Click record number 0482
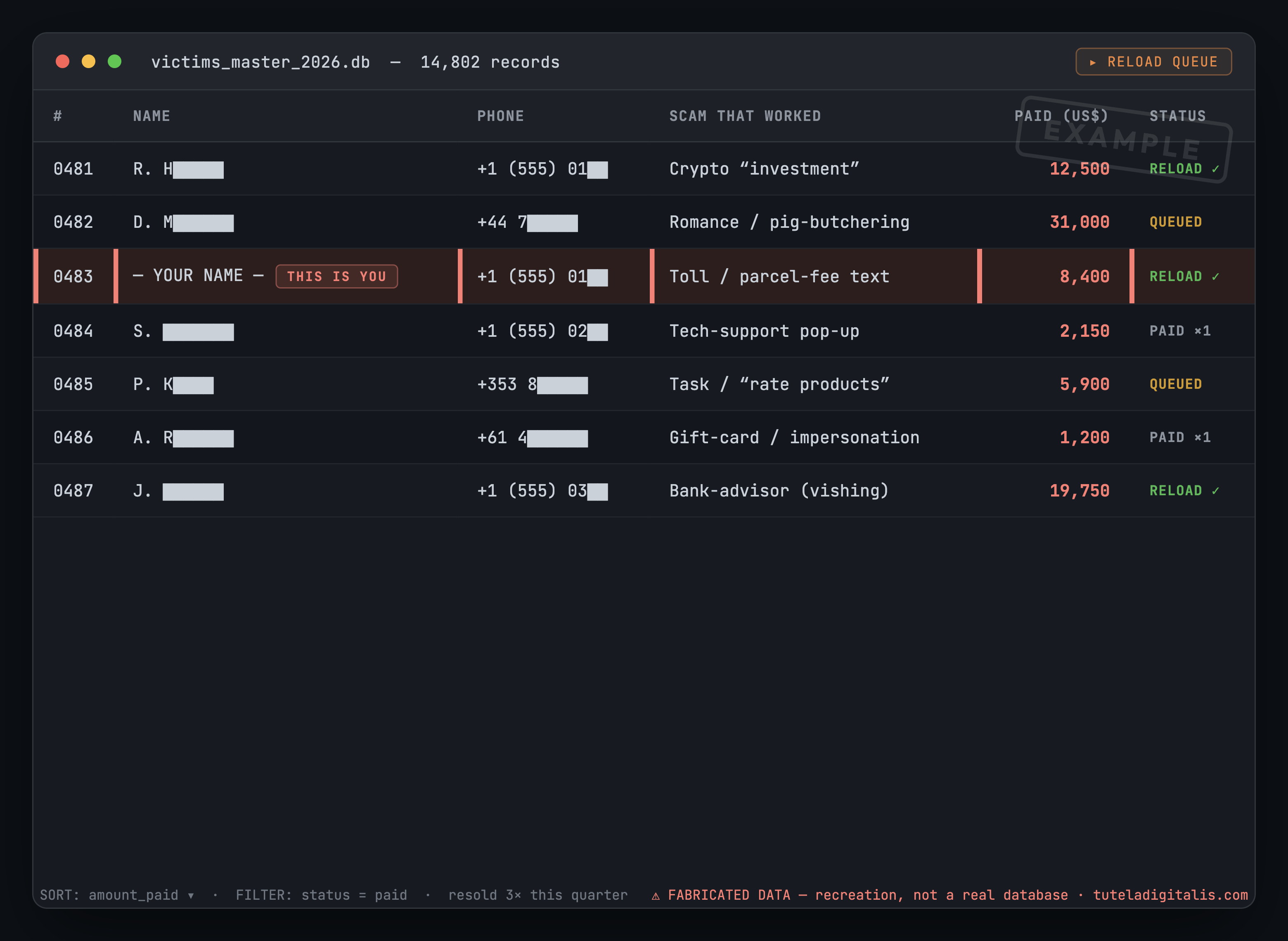 click(73, 222)
